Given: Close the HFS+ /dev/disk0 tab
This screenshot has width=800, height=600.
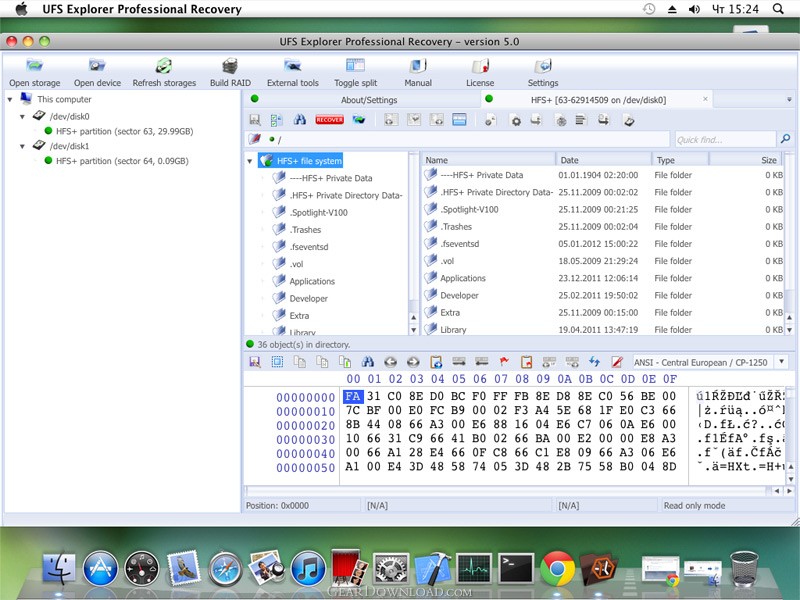Looking at the screenshot, I should (705, 99).
